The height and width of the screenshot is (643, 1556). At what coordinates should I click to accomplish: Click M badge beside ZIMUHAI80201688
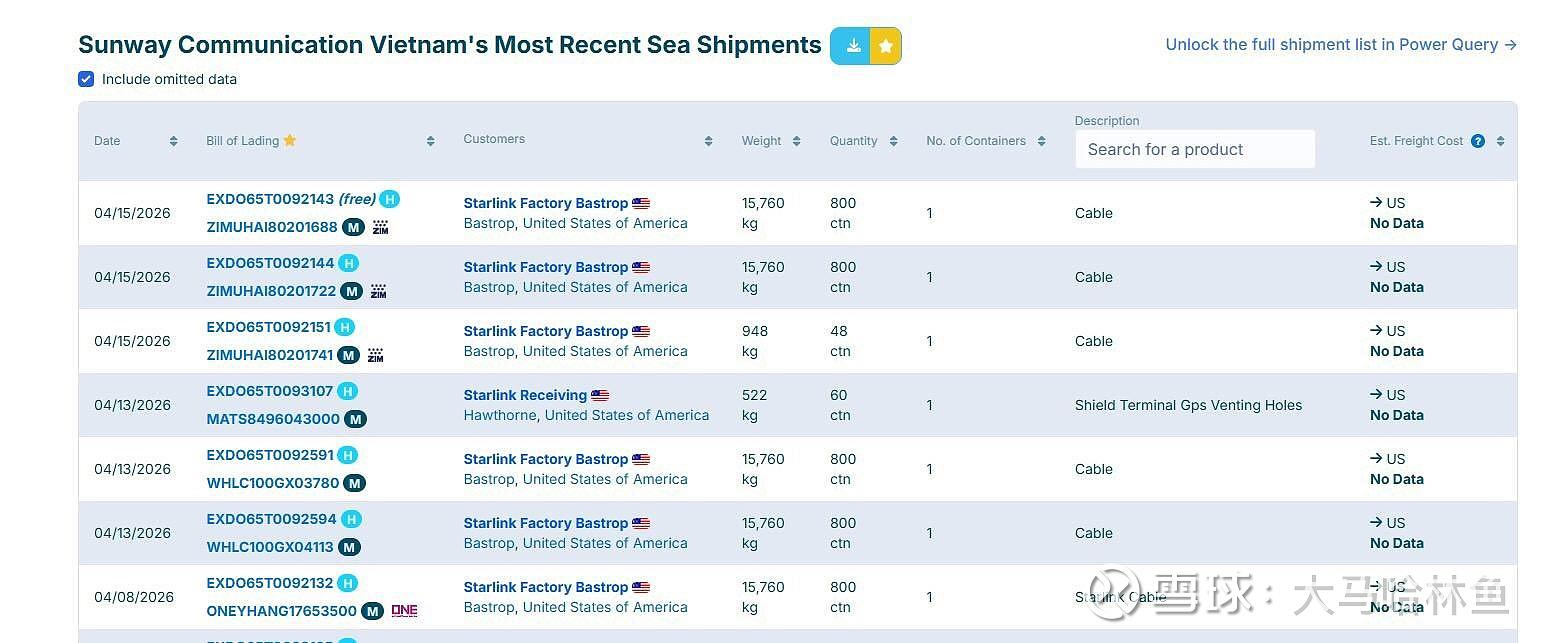click(353, 227)
